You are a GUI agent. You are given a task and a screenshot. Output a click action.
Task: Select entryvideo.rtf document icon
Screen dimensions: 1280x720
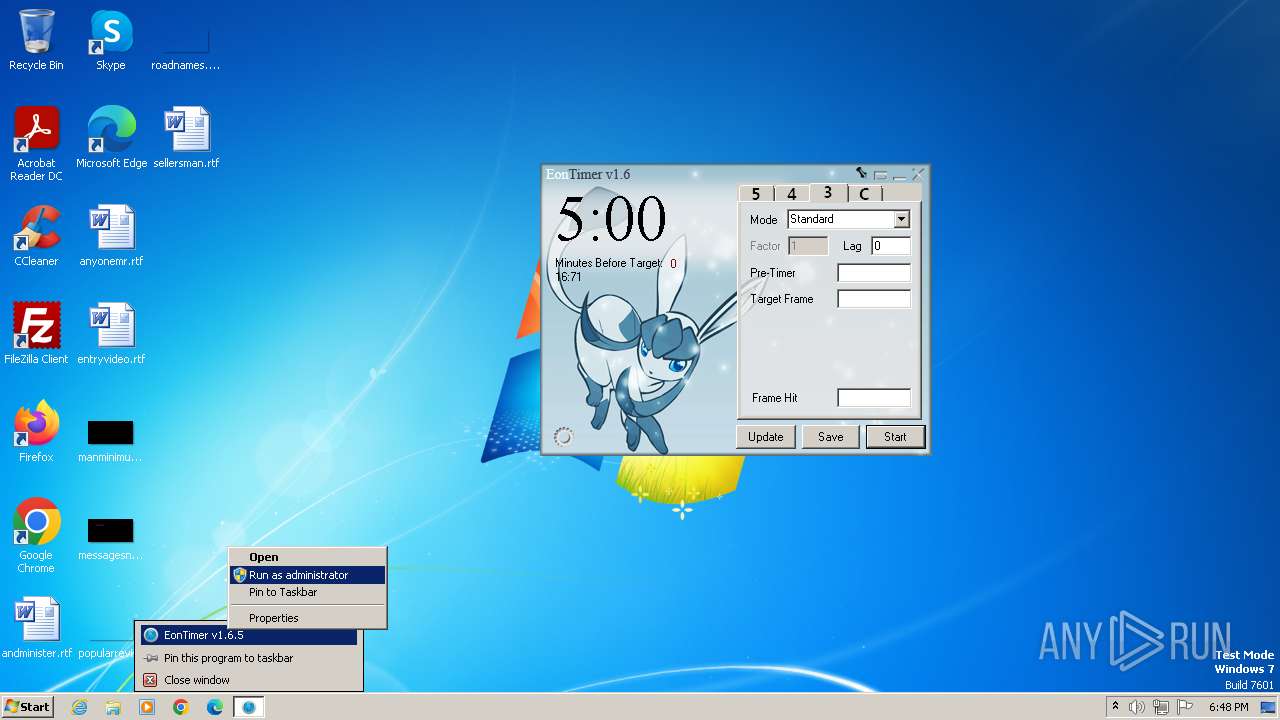pyautogui.click(x=111, y=334)
